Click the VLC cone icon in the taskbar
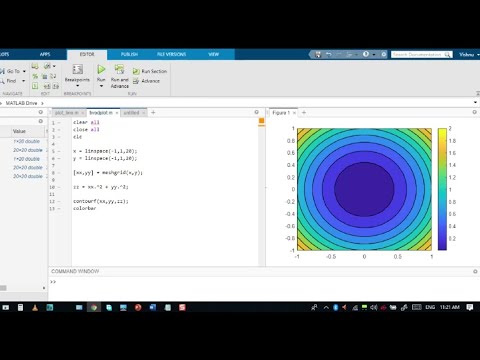This screenshot has width=480, height=360. point(35,308)
